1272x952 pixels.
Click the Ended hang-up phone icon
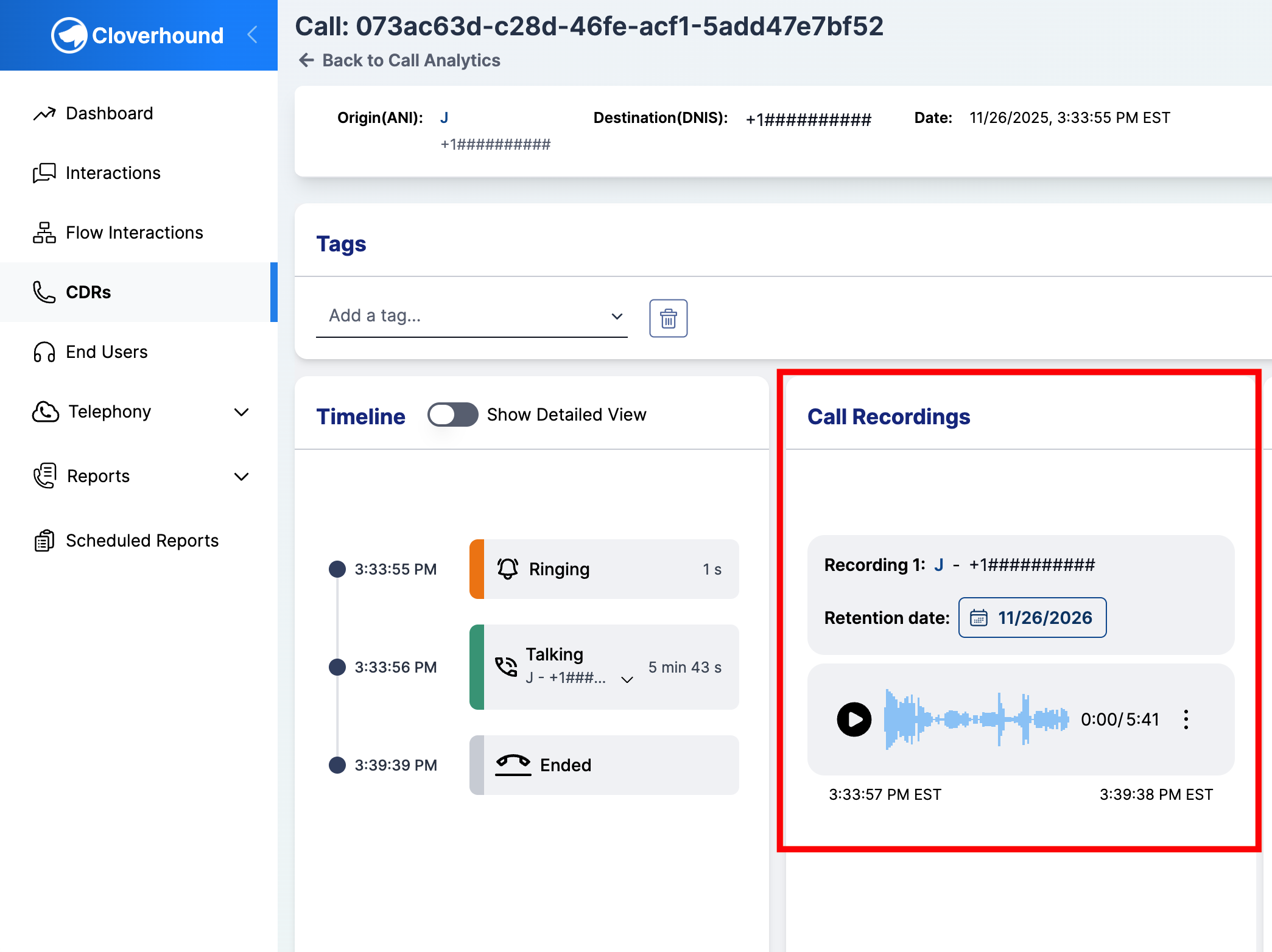click(513, 765)
